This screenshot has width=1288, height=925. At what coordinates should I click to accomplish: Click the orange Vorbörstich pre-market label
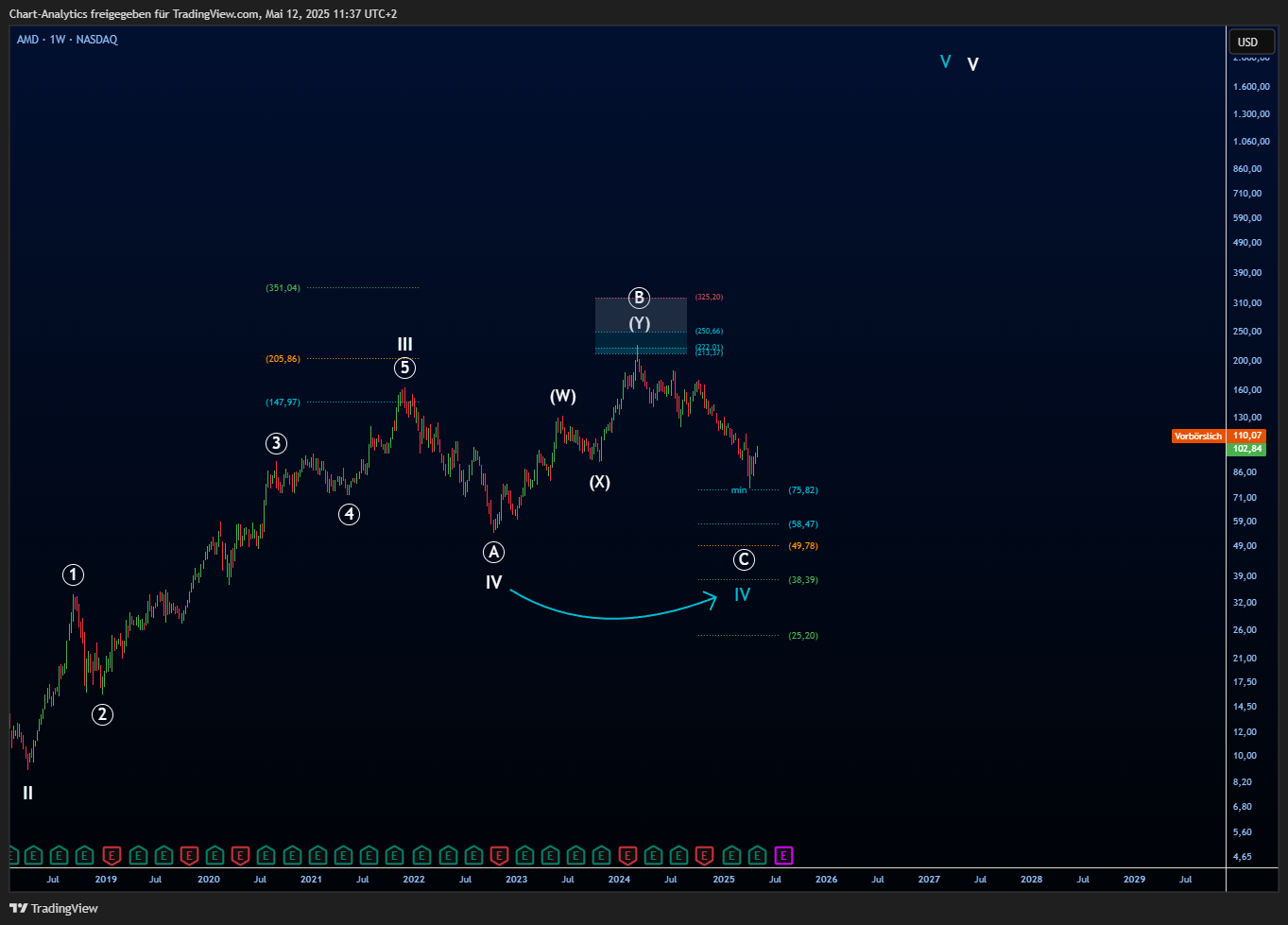(1197, 437)
